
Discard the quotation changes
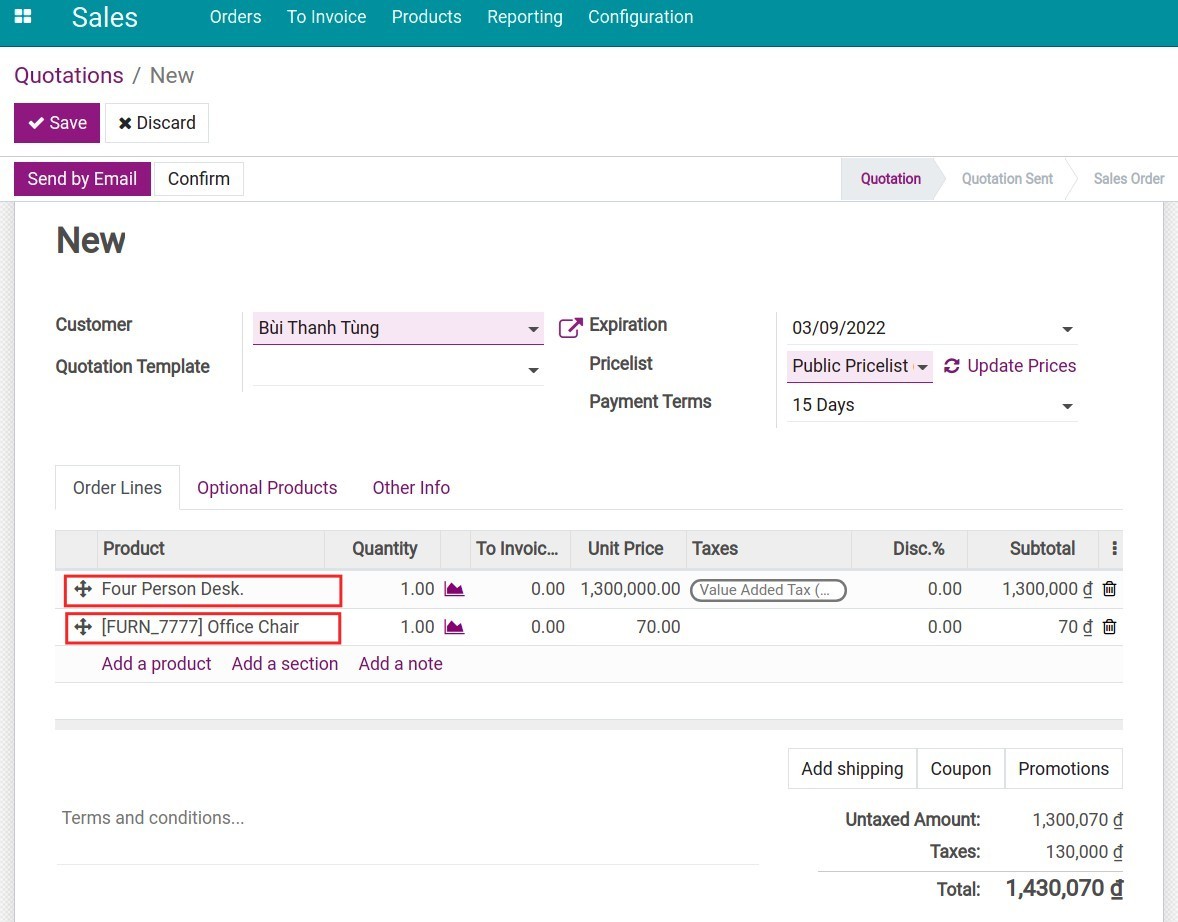point(157,122)
